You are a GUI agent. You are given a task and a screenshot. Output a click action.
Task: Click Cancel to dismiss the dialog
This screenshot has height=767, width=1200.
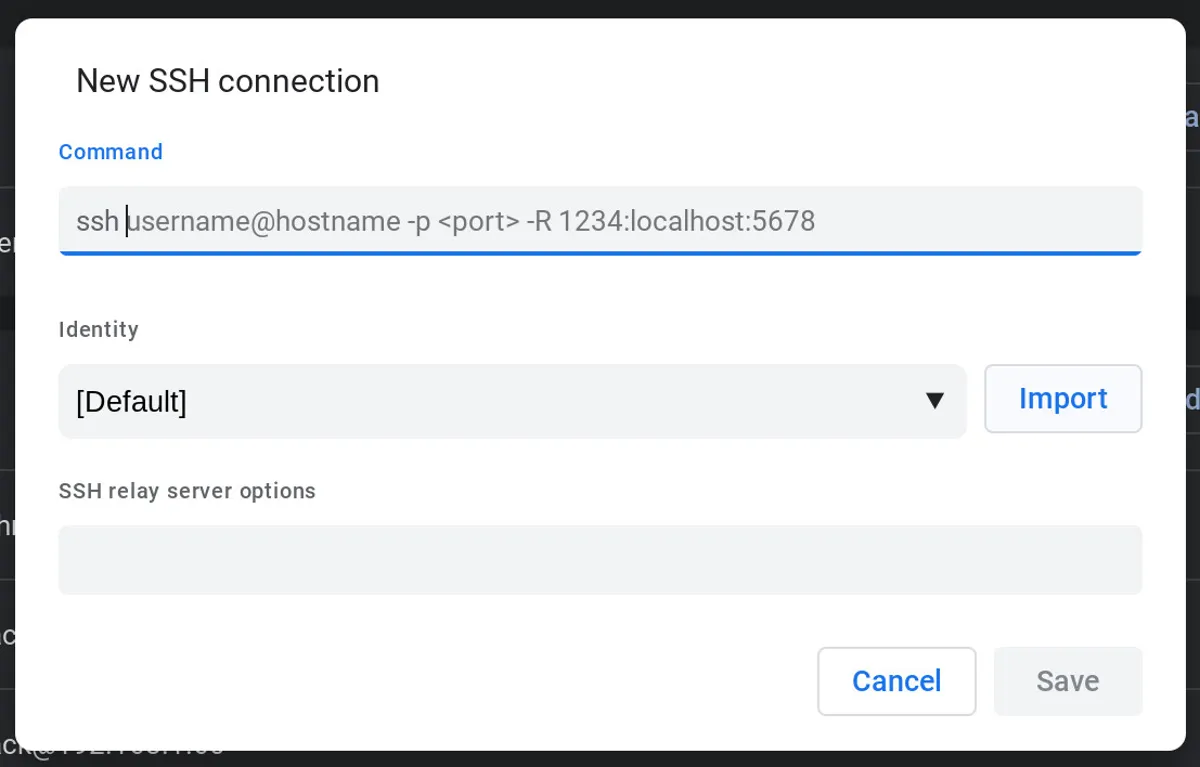[x=896, y=681]
